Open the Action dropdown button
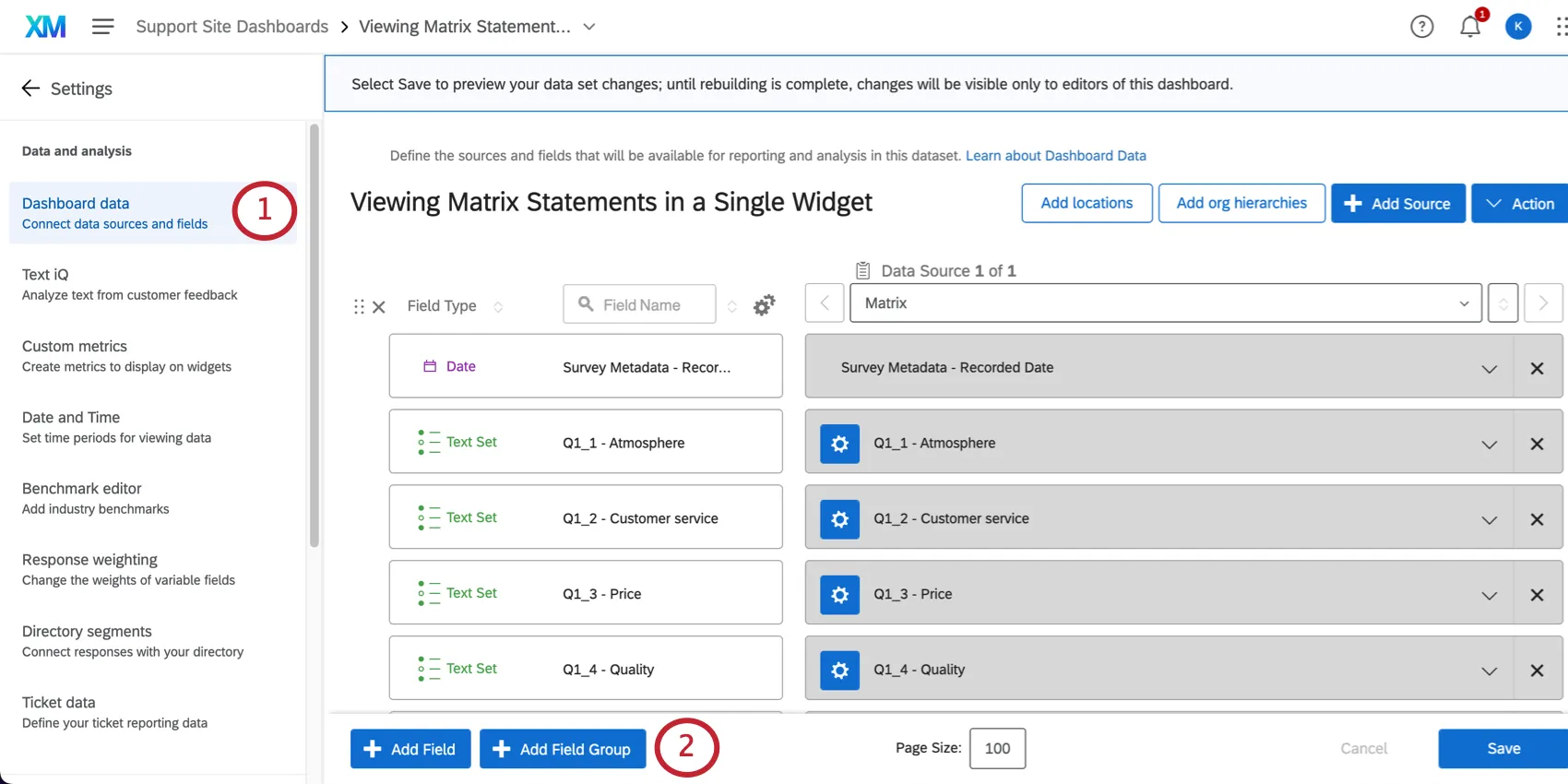 click(x=1520, y=203)
